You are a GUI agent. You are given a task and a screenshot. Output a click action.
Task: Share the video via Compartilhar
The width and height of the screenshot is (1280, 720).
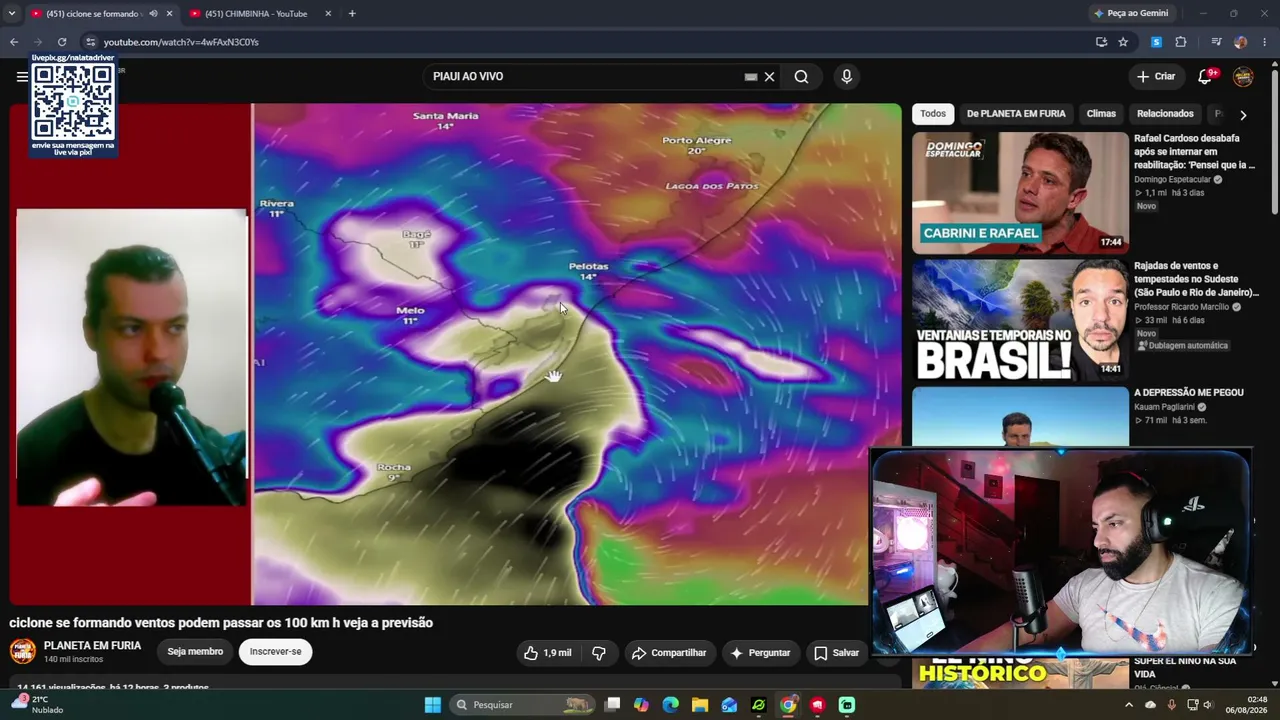tap(669, 653)
